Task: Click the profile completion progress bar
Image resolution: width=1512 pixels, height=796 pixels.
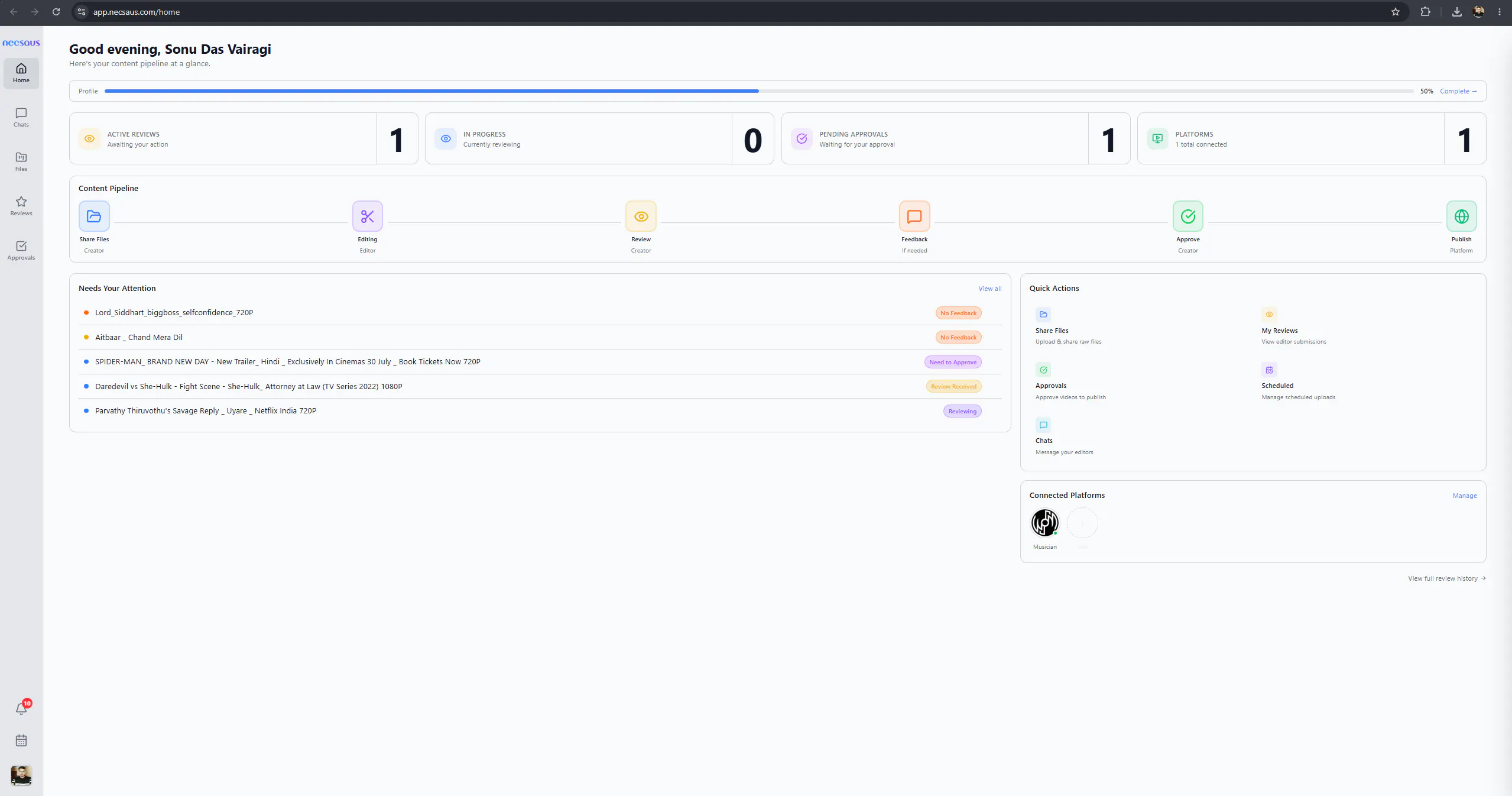Action: coord(759,91)
